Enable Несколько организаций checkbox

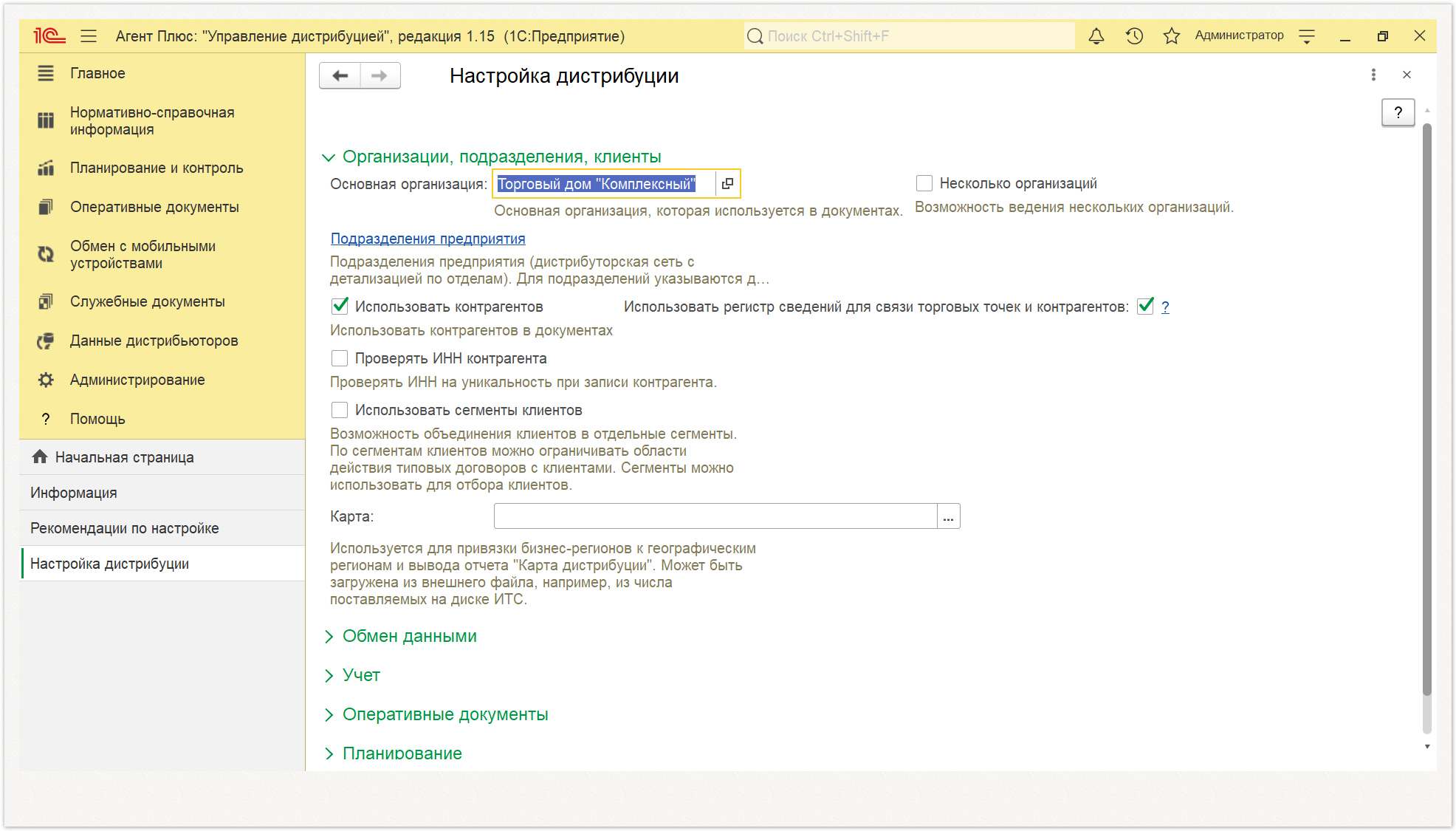(x=924, y=183)
